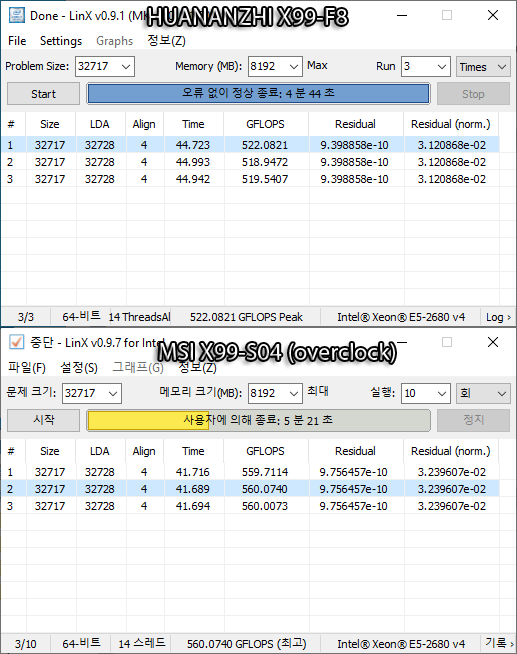Click the 시작 button in bottom window
517x654 pixels.
click(x=43, y=420)
